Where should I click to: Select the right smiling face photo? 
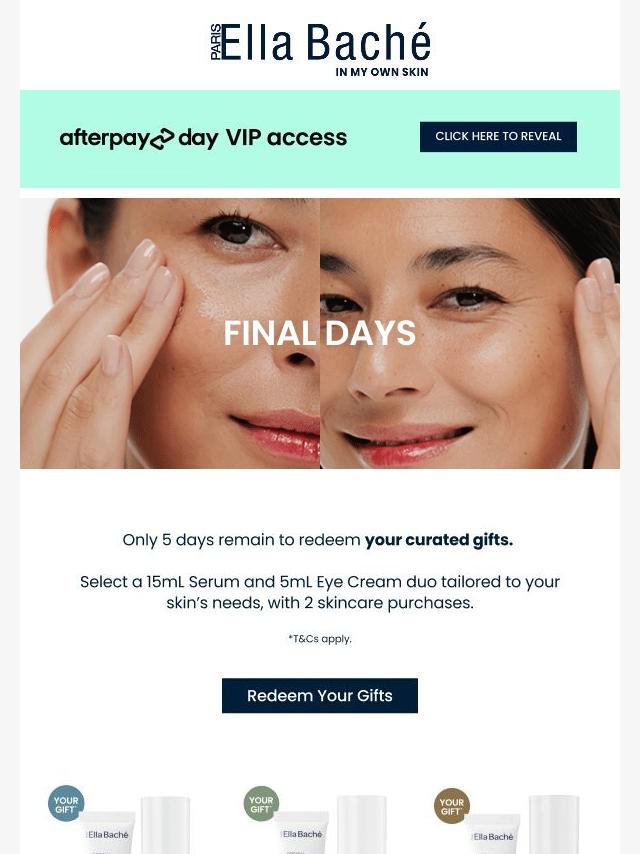click(x=470, y=333)
